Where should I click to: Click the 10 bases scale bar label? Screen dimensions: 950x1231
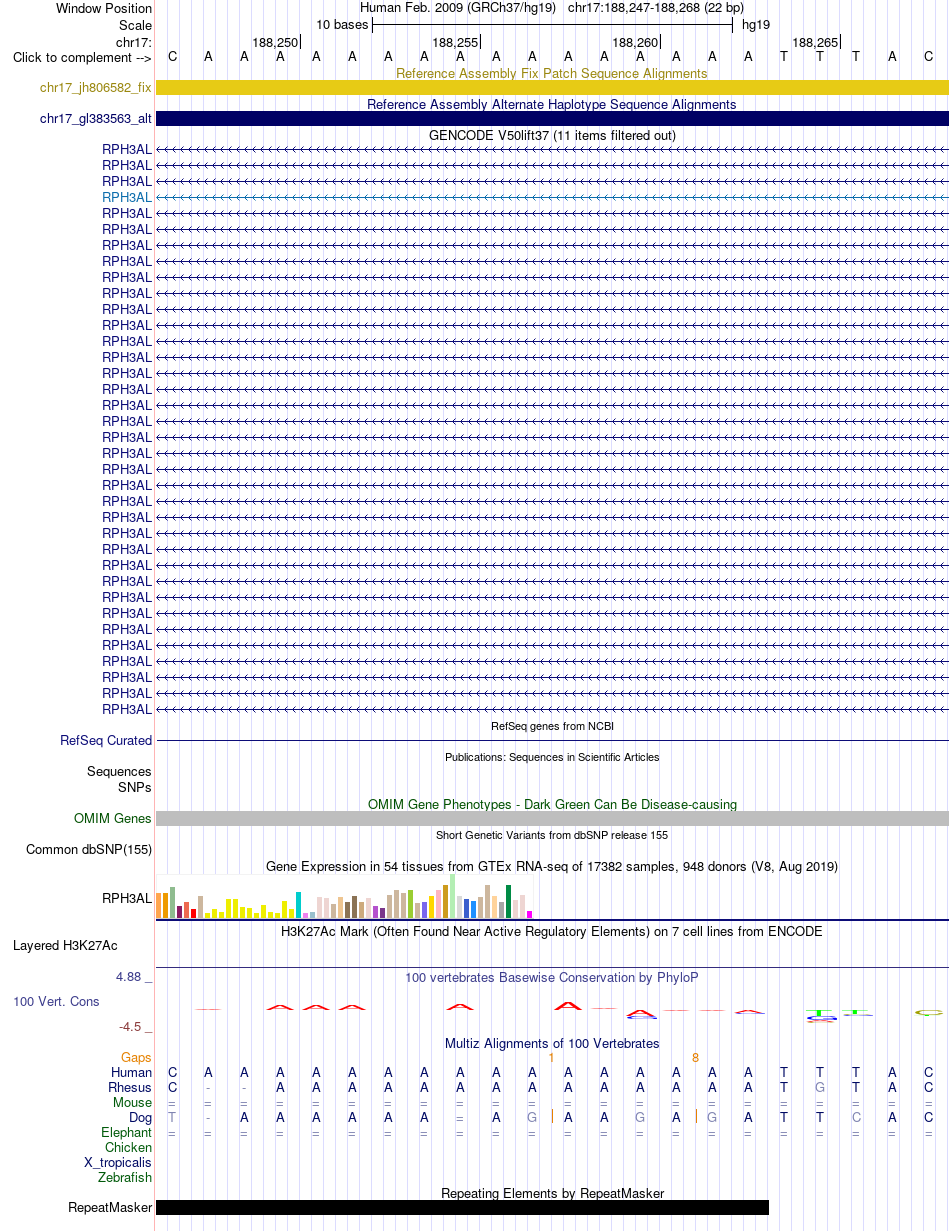pyautogui.click(x=342, y=24)
